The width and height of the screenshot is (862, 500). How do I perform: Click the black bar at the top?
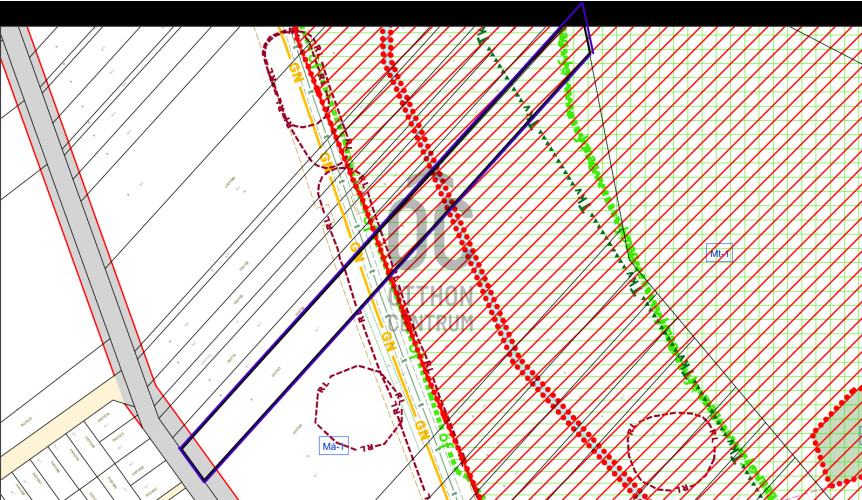[x=300, y=12]
